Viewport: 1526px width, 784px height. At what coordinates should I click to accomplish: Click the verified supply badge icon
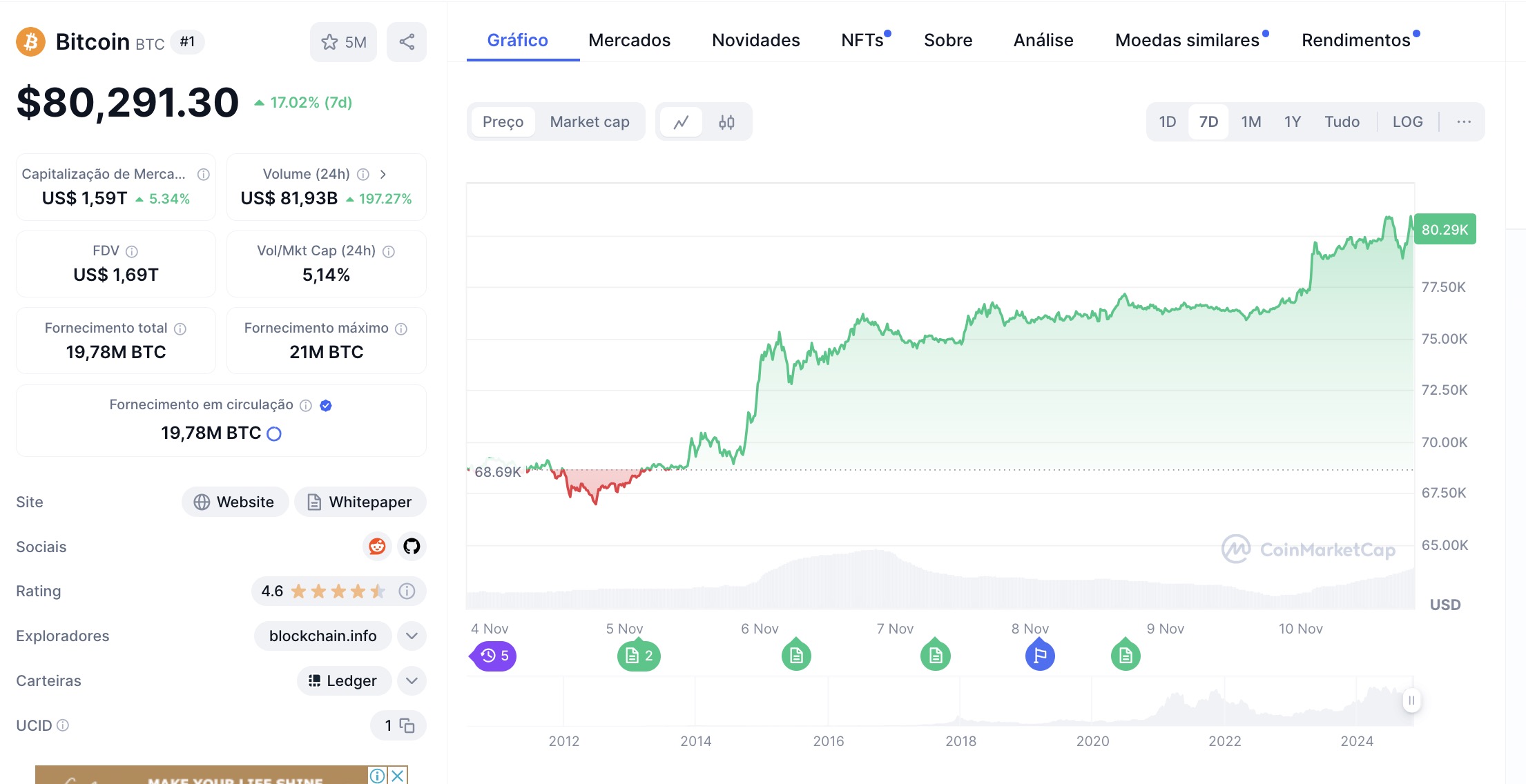(326, 406)
